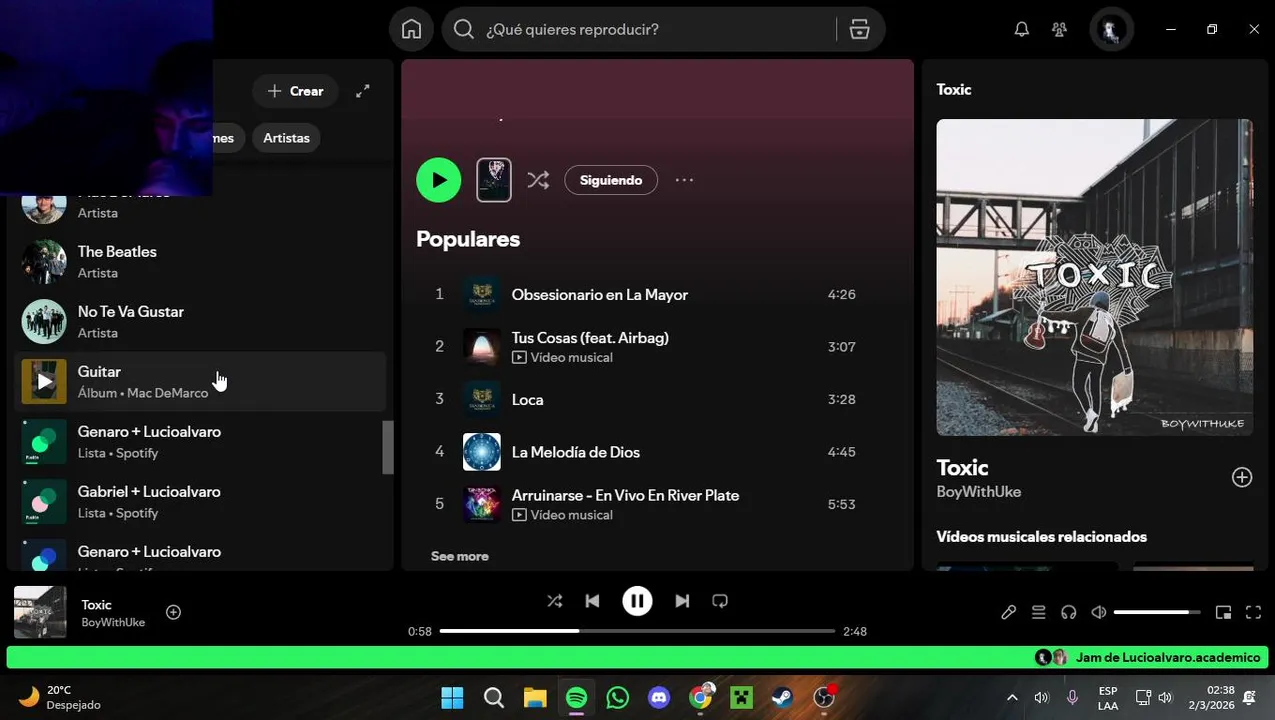Image resolution: width=1275 pixels, height=720 pixels.
Task: Launch Steam from taskbar
Action: 783,697
